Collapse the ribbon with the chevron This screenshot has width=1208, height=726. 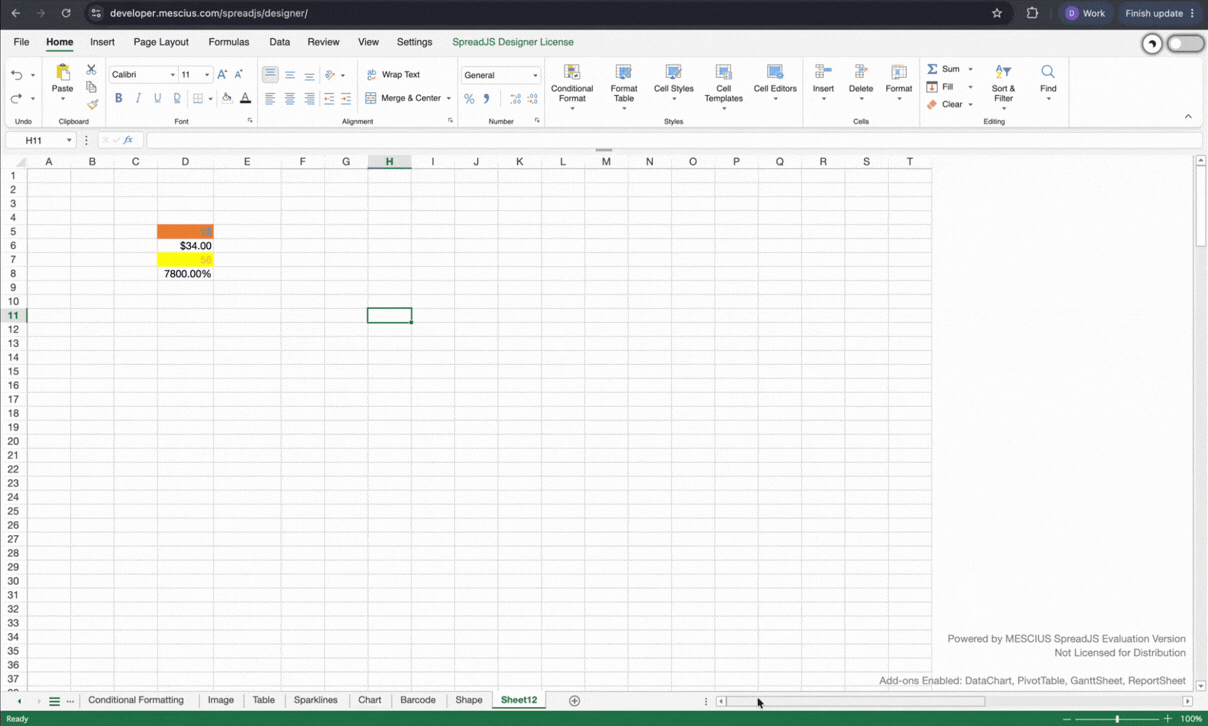[x=1188, y=117]
